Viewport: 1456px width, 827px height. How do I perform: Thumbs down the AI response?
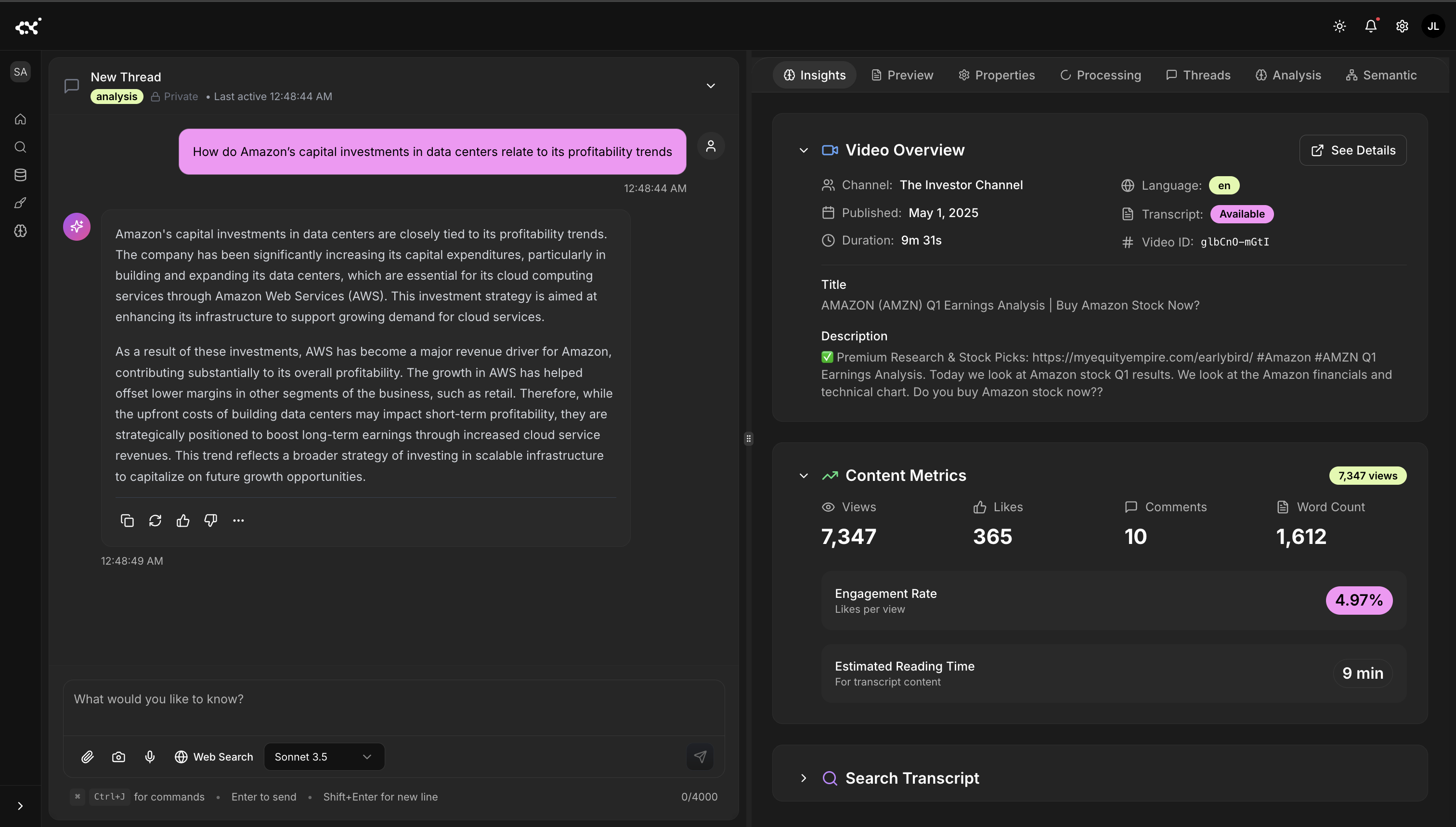pos(211,520)
